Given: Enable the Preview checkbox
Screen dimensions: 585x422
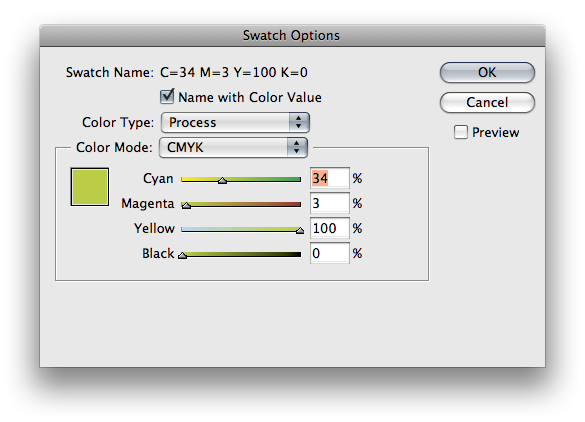Looking at the screenshot, I should point(461,132).
